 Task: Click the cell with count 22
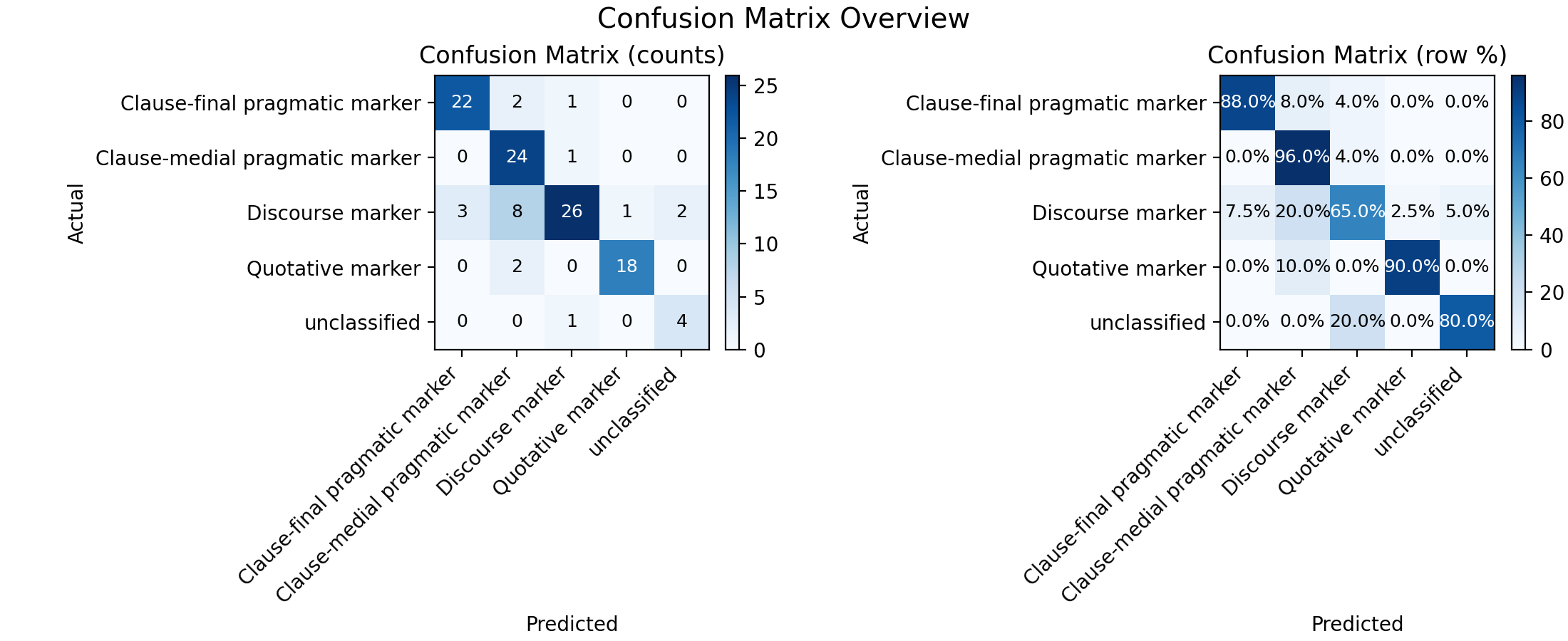pos(462,102)
